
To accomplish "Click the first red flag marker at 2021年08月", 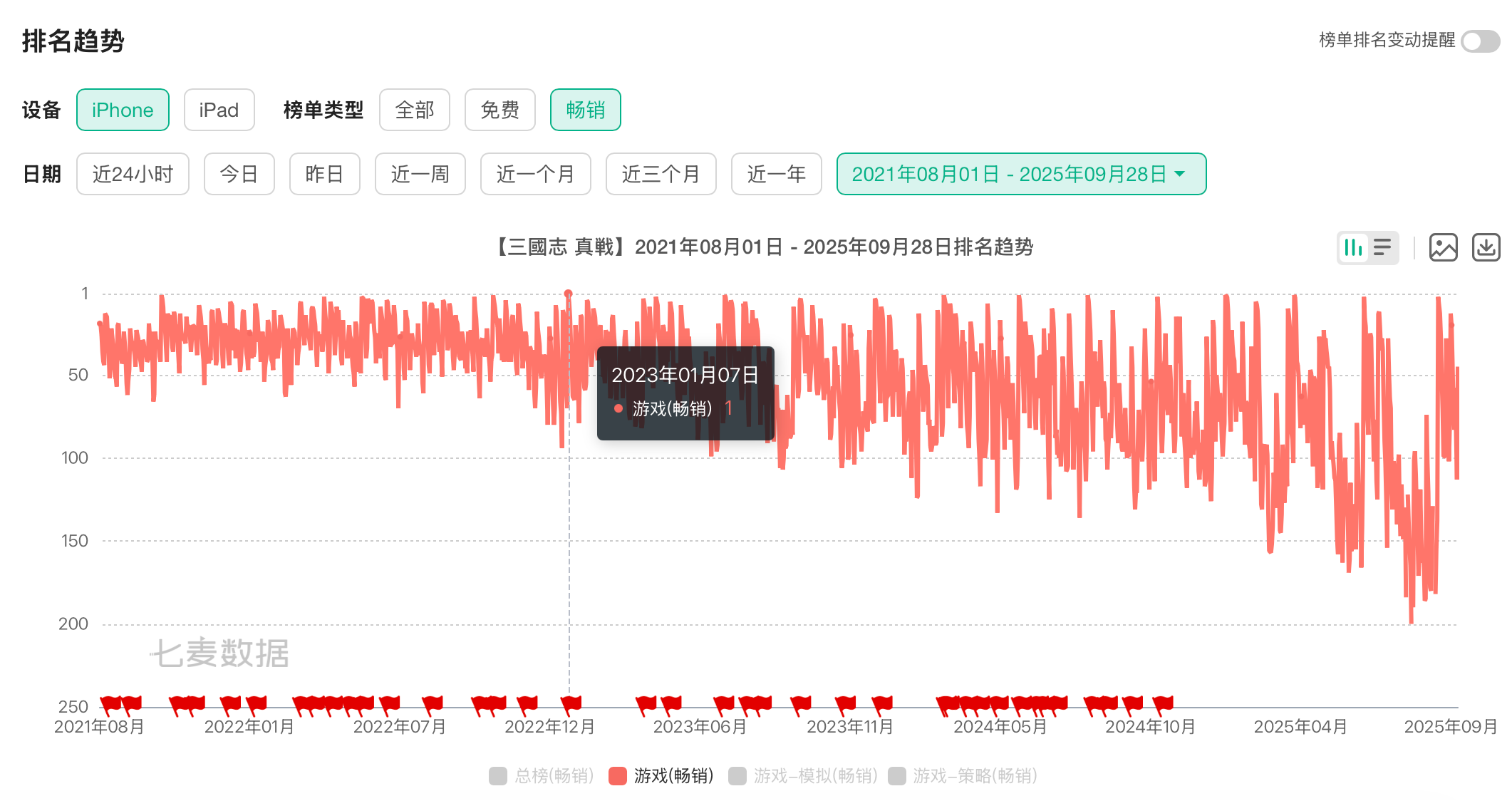I will (x=110, y=704).
